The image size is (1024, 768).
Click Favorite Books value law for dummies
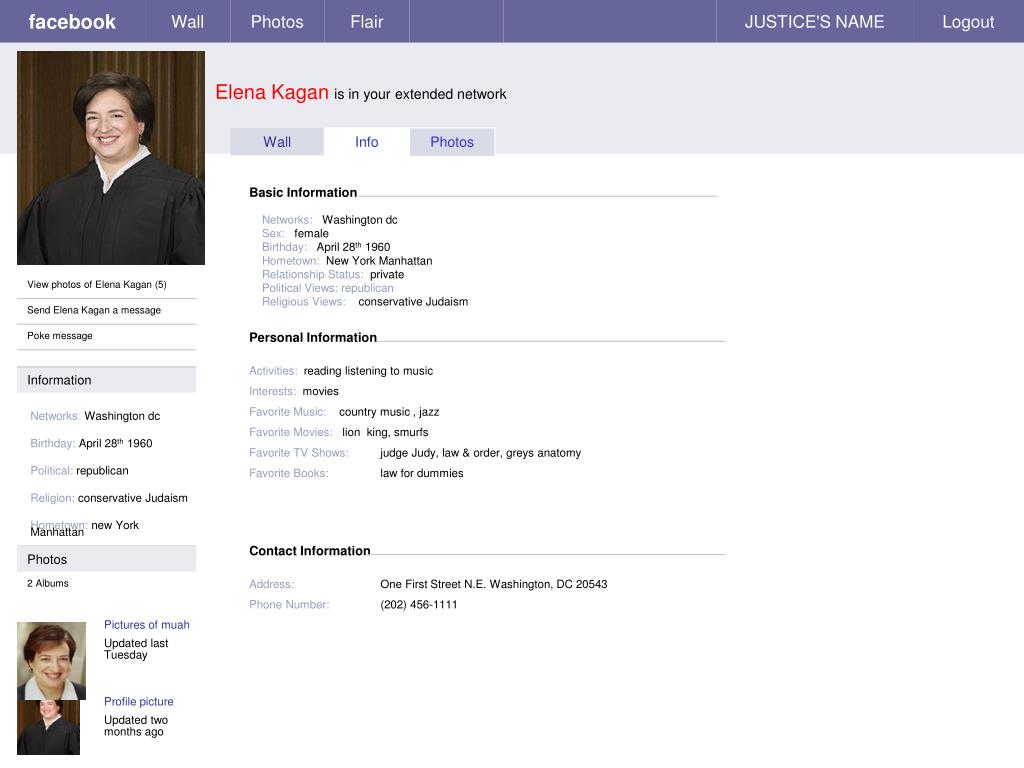click(422, 473)
